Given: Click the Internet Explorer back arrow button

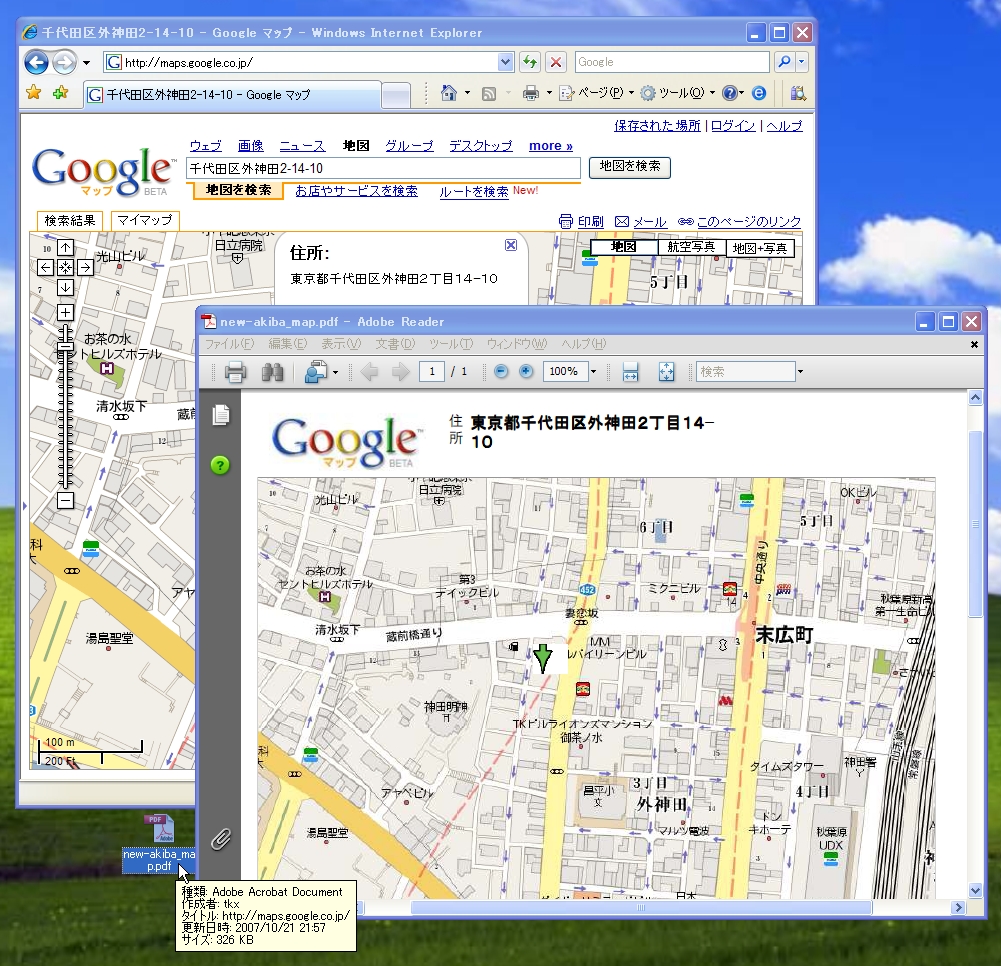Looking at the screenshot, I should (36, 62).
